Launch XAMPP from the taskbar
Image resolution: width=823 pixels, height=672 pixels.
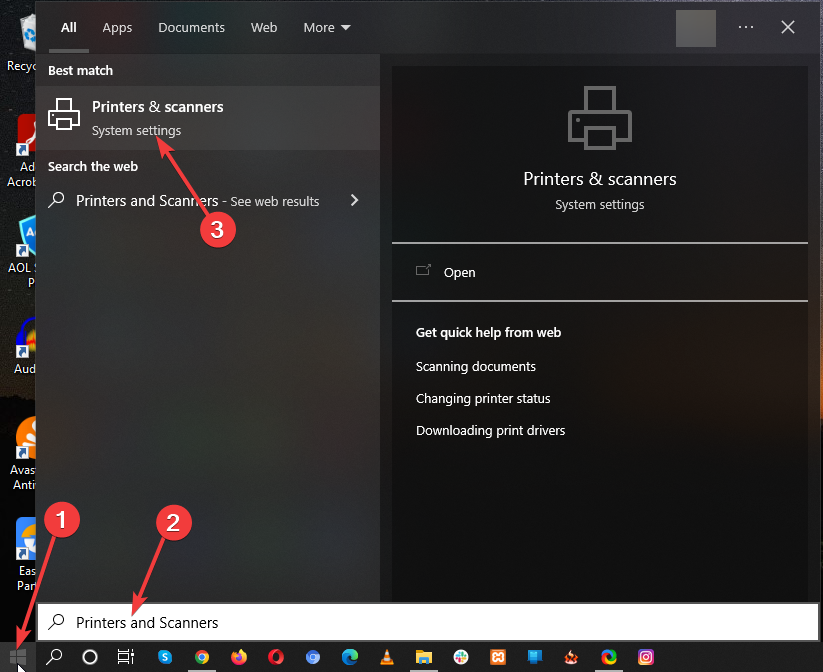click(x=498, y=657)
